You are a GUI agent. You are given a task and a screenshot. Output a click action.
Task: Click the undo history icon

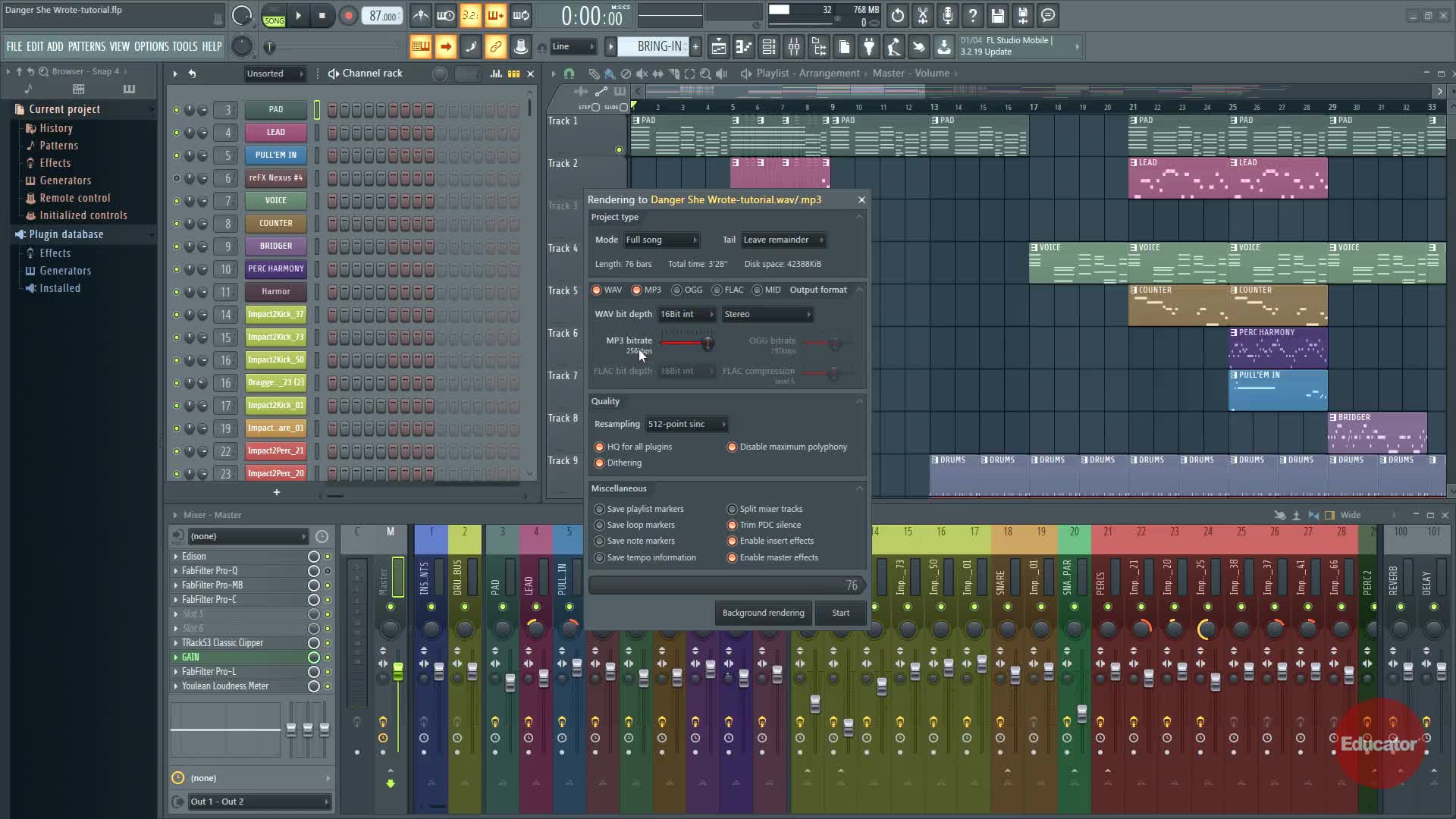[897, 16]
